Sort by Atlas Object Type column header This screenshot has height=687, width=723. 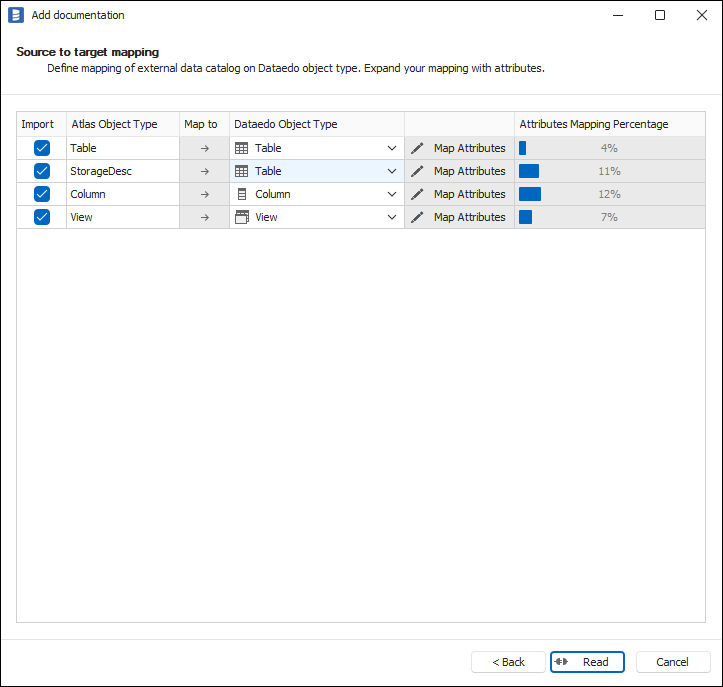coord(115,124)
